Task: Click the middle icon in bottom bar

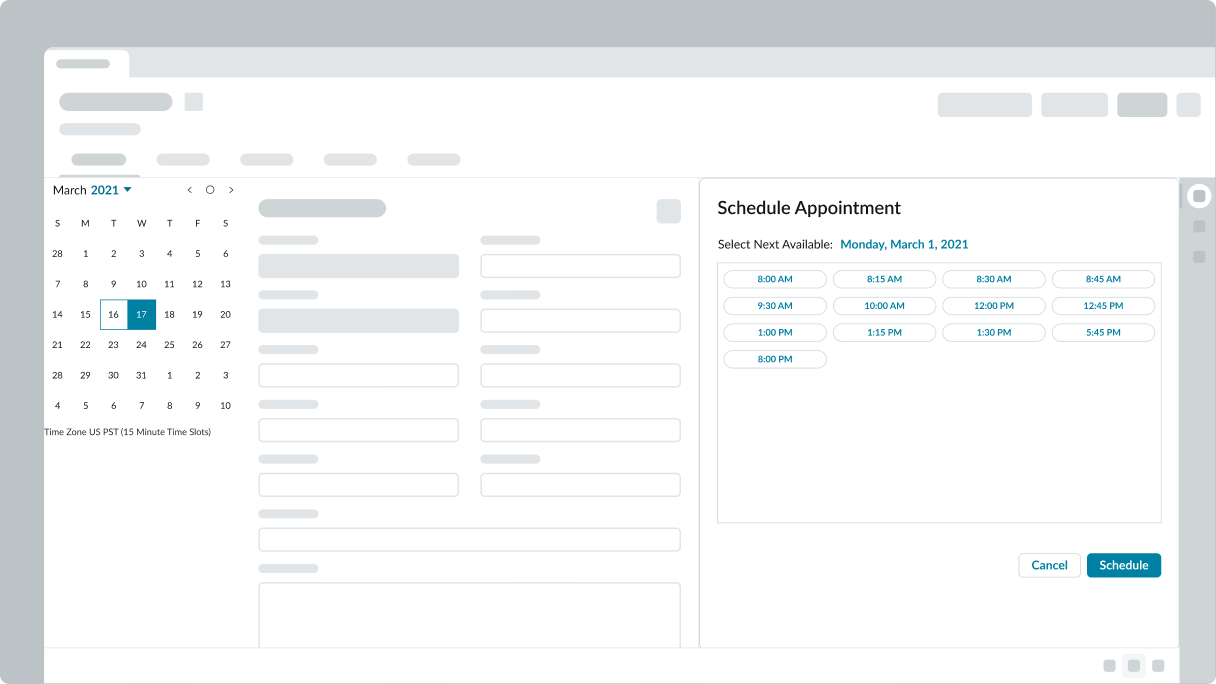Action: (1133, 666)
